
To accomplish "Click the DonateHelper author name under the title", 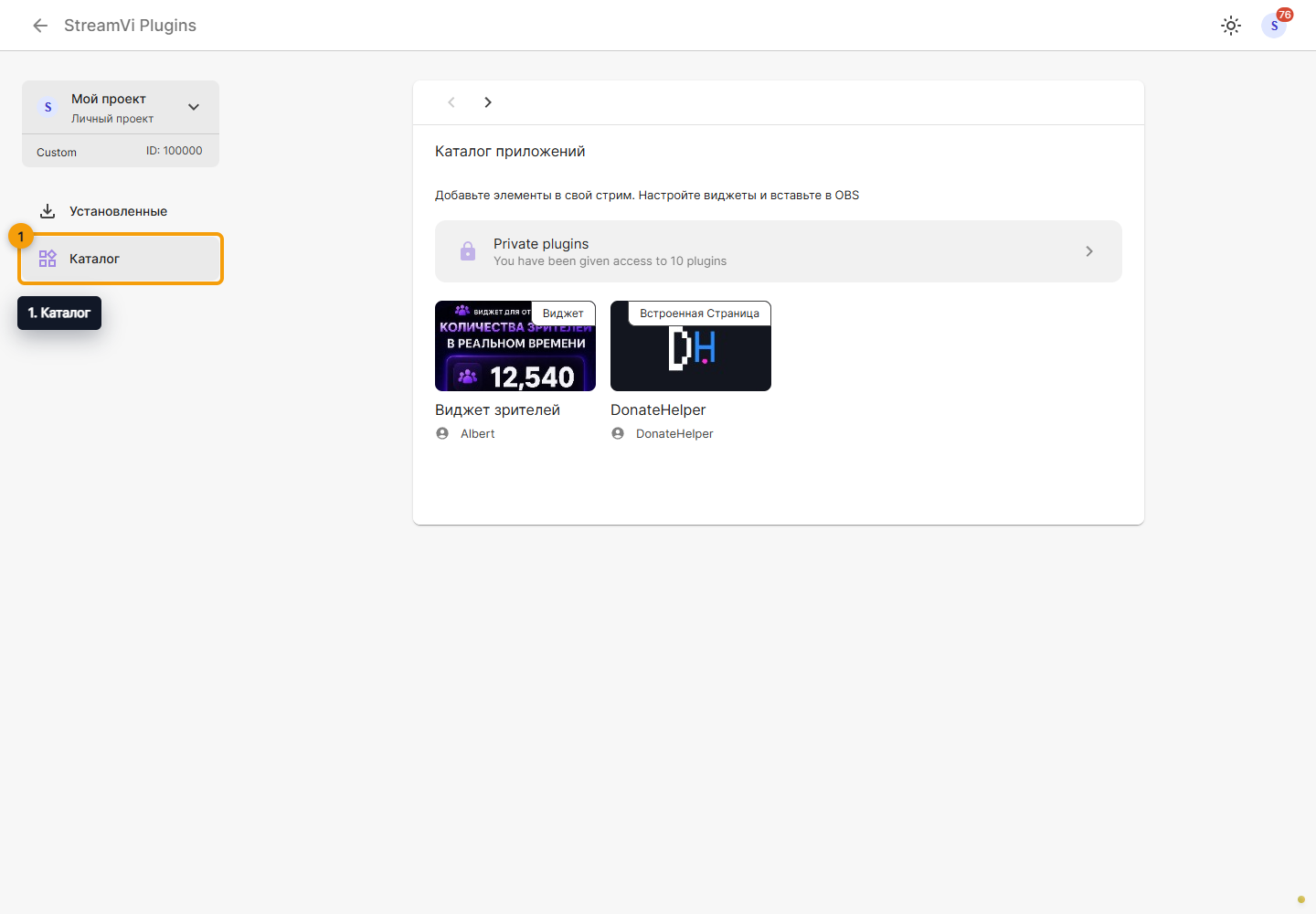I will coord(674,434).
